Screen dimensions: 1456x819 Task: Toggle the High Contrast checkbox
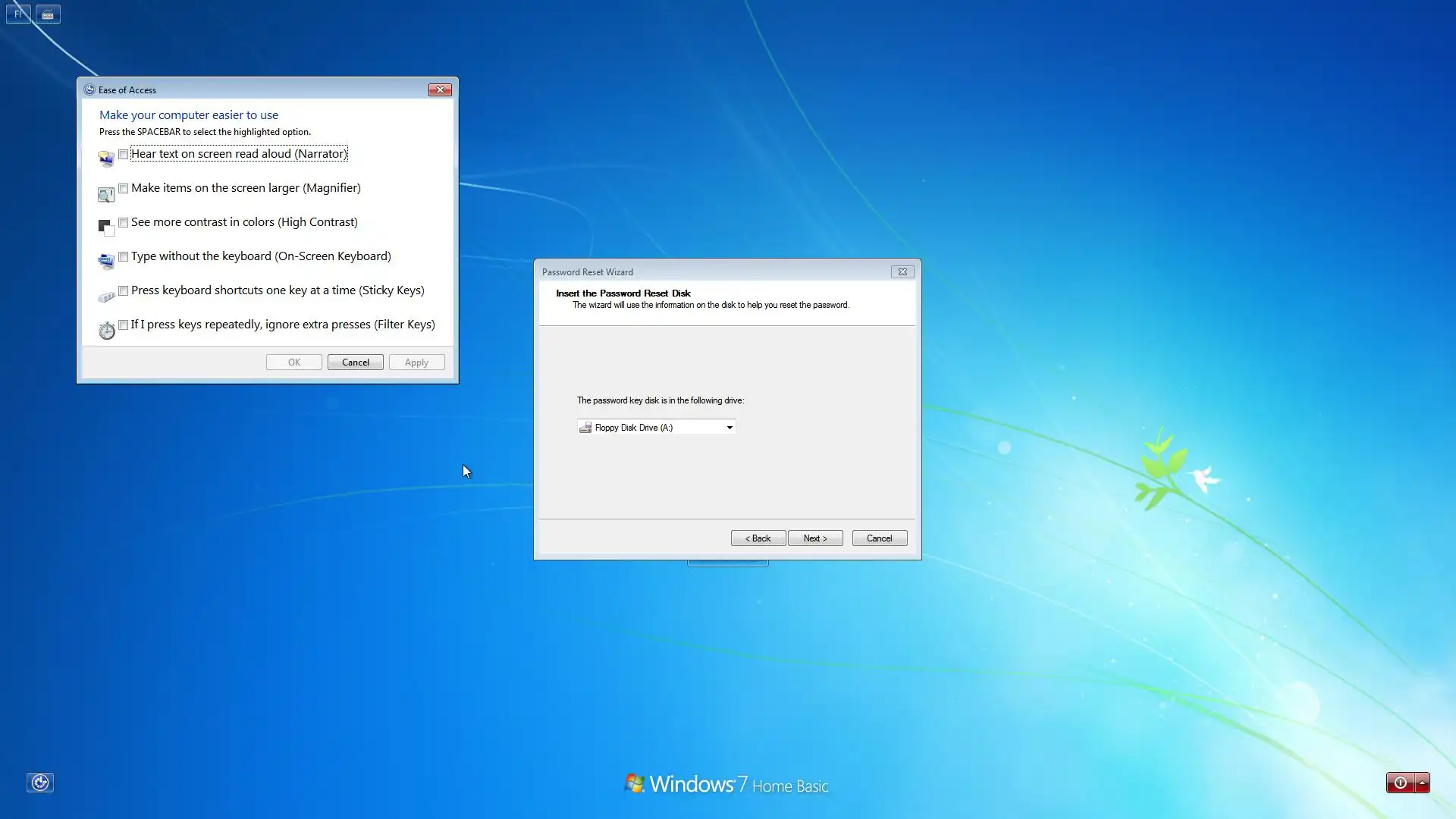pos(123,222)
